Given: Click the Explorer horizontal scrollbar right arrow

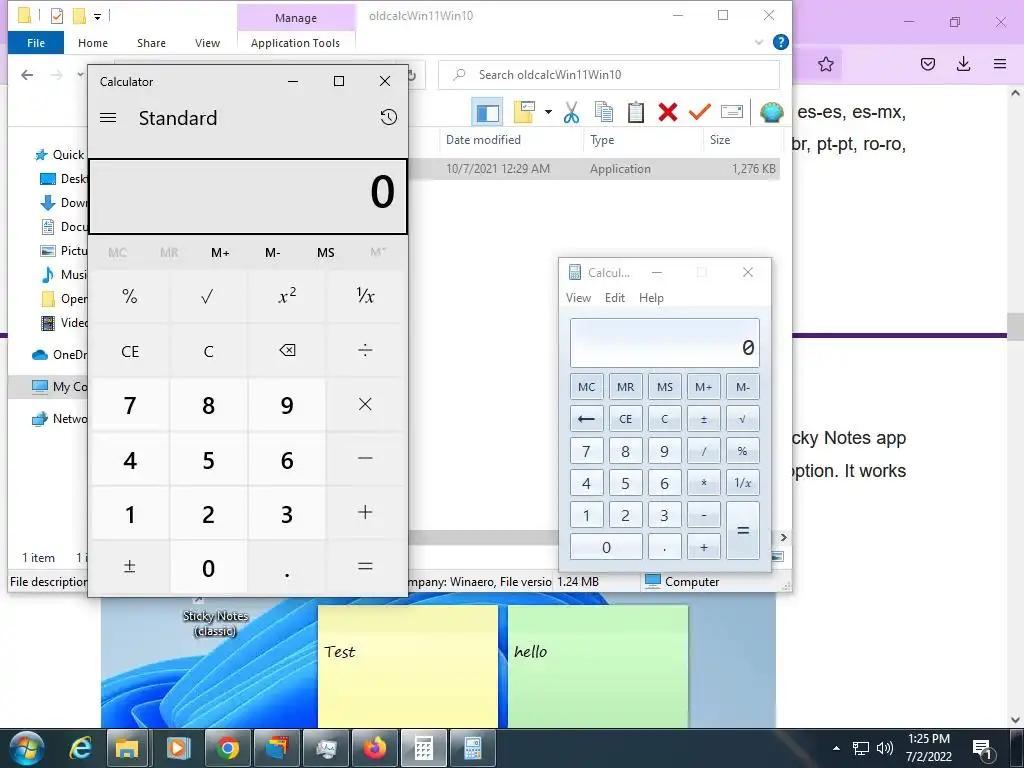Looking at the screenshot, I should coord(784,537).
